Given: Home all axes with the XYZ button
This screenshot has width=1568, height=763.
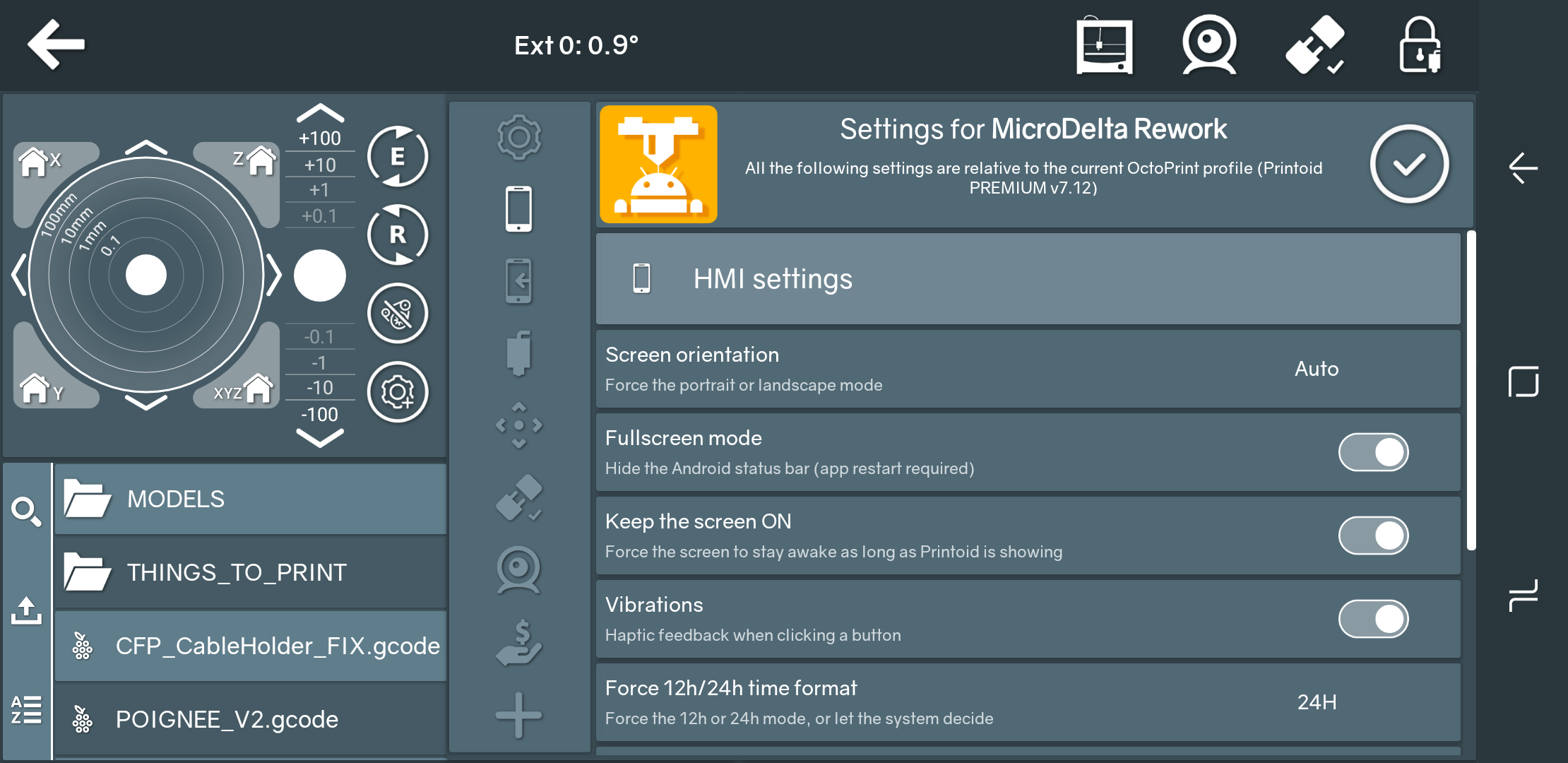Looking at the screenshot, I should click(x=242, y=389).
